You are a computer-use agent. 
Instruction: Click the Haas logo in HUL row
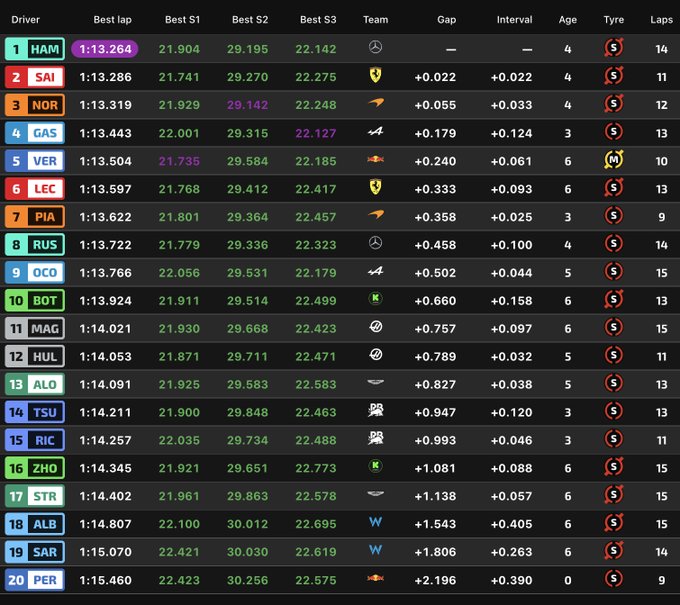(376, 354)
